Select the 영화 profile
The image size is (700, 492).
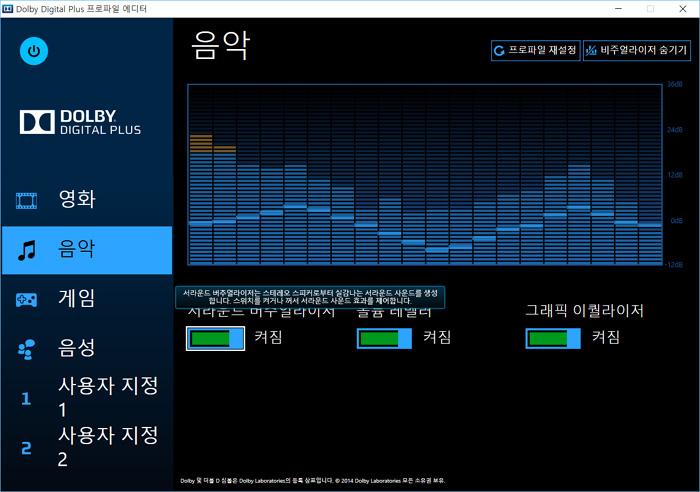(87, 200)
